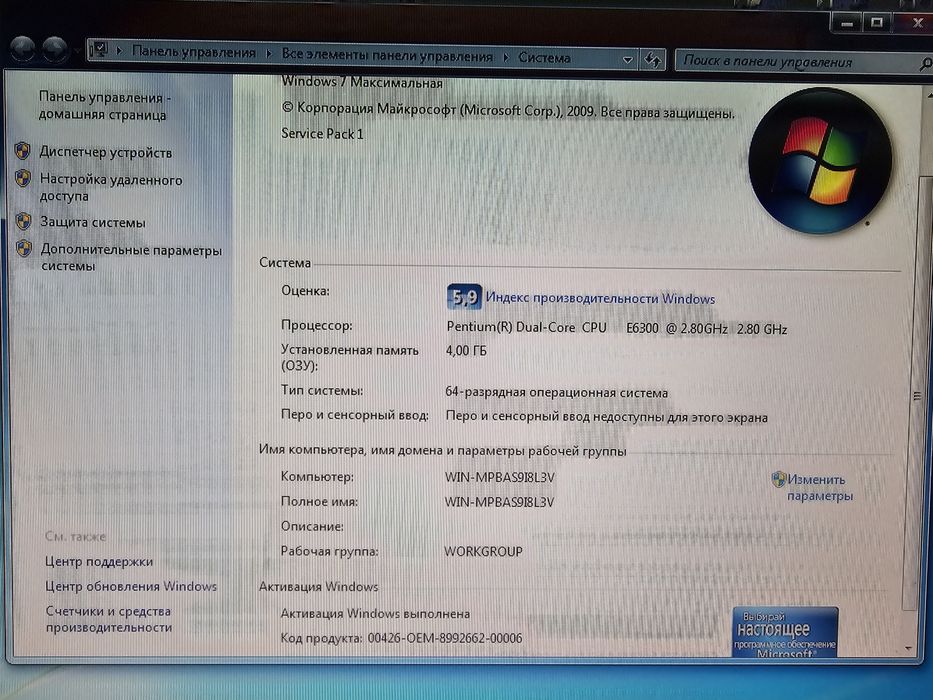The image size is (933, 700).
Task: Refresh the address bar with refresh icon
Action: (653, 59)
